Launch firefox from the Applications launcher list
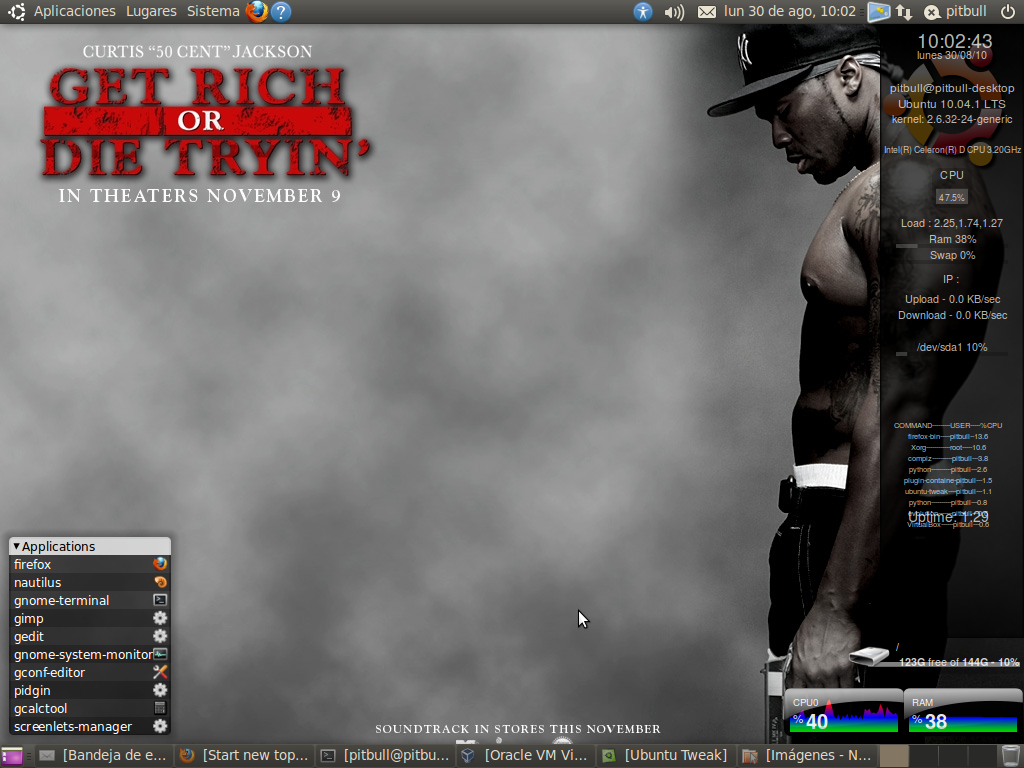1024x768 pixels. 90,564
